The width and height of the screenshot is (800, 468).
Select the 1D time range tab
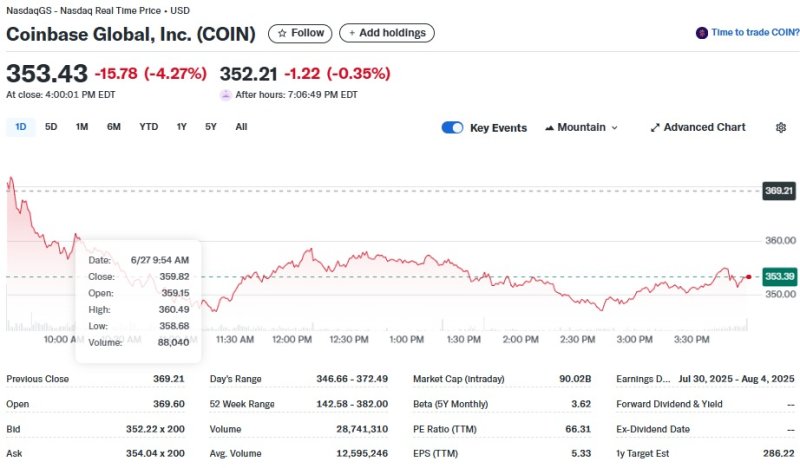pyautogui.click(x=20, y=127)
